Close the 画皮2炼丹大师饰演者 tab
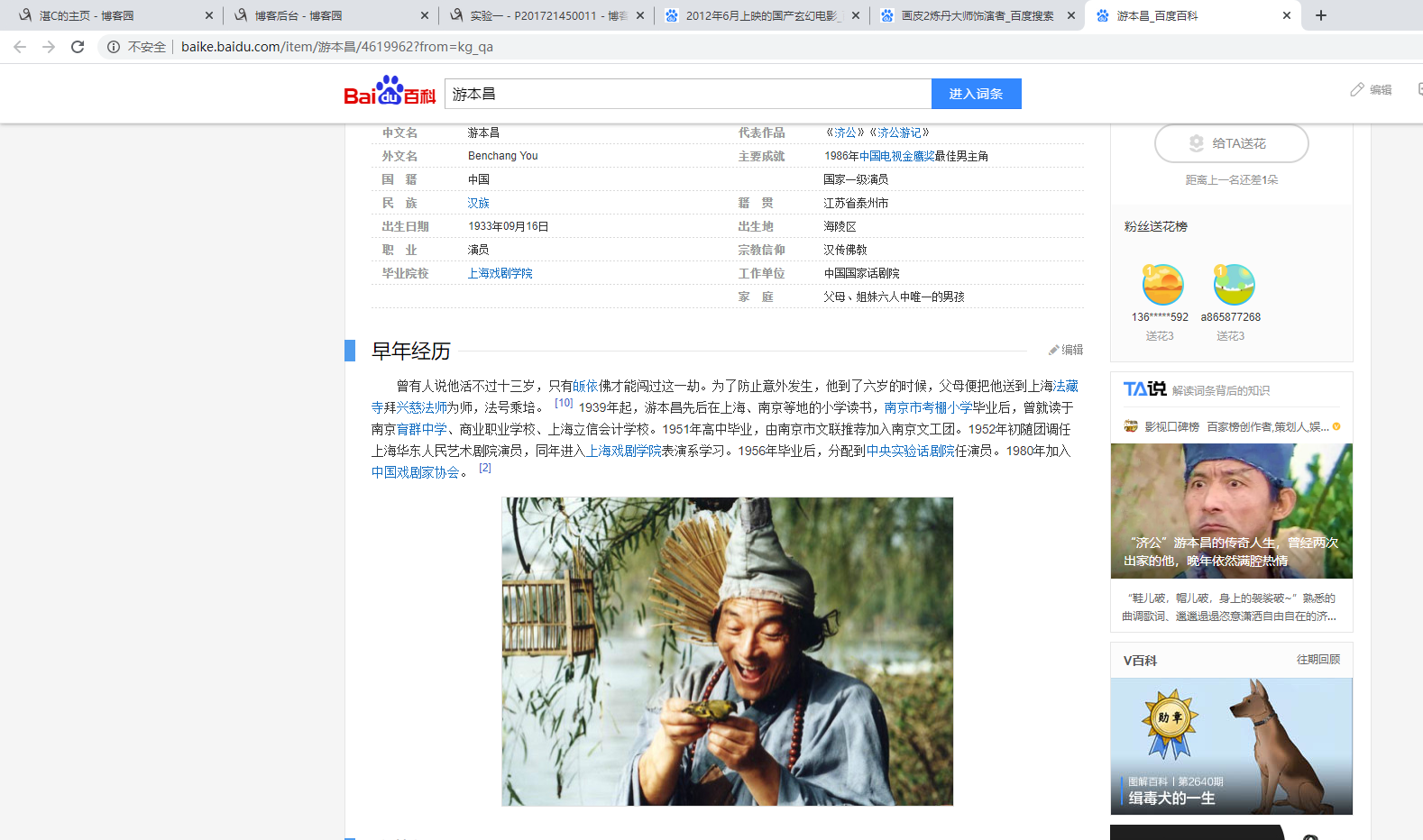Screen dimensions: 1423x840 tap(1071, 15)
